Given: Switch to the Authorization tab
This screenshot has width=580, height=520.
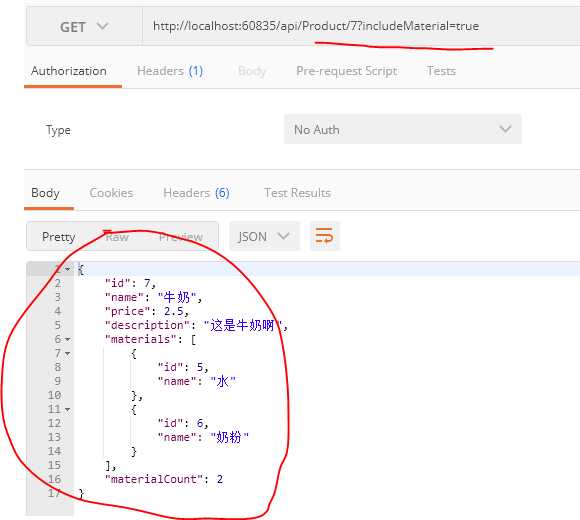Looking at the screenshot, I should pos(69,71).
